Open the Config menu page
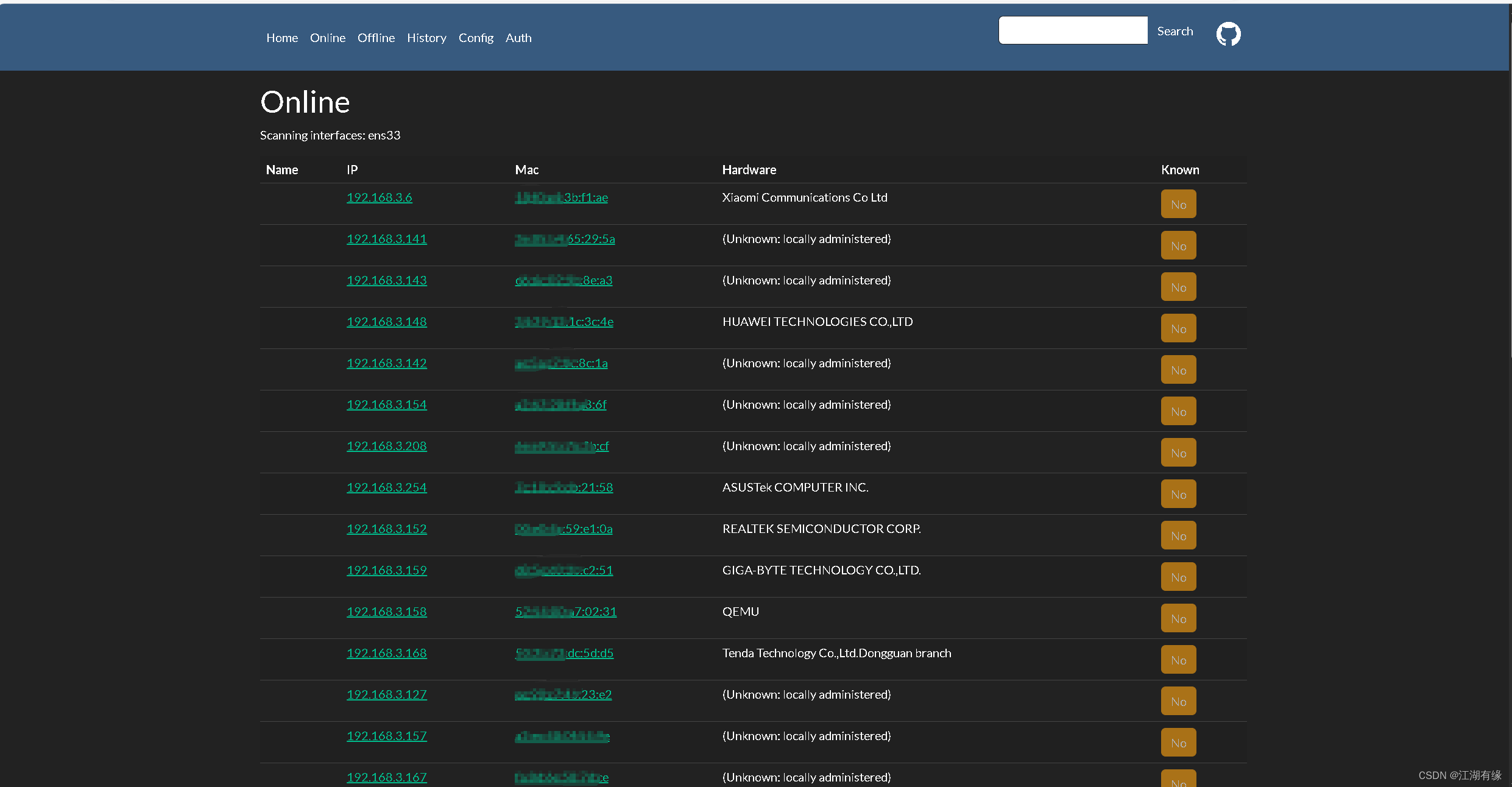Image resolution: width=1512 pixels, height=787 pixels. click(476, 38)
